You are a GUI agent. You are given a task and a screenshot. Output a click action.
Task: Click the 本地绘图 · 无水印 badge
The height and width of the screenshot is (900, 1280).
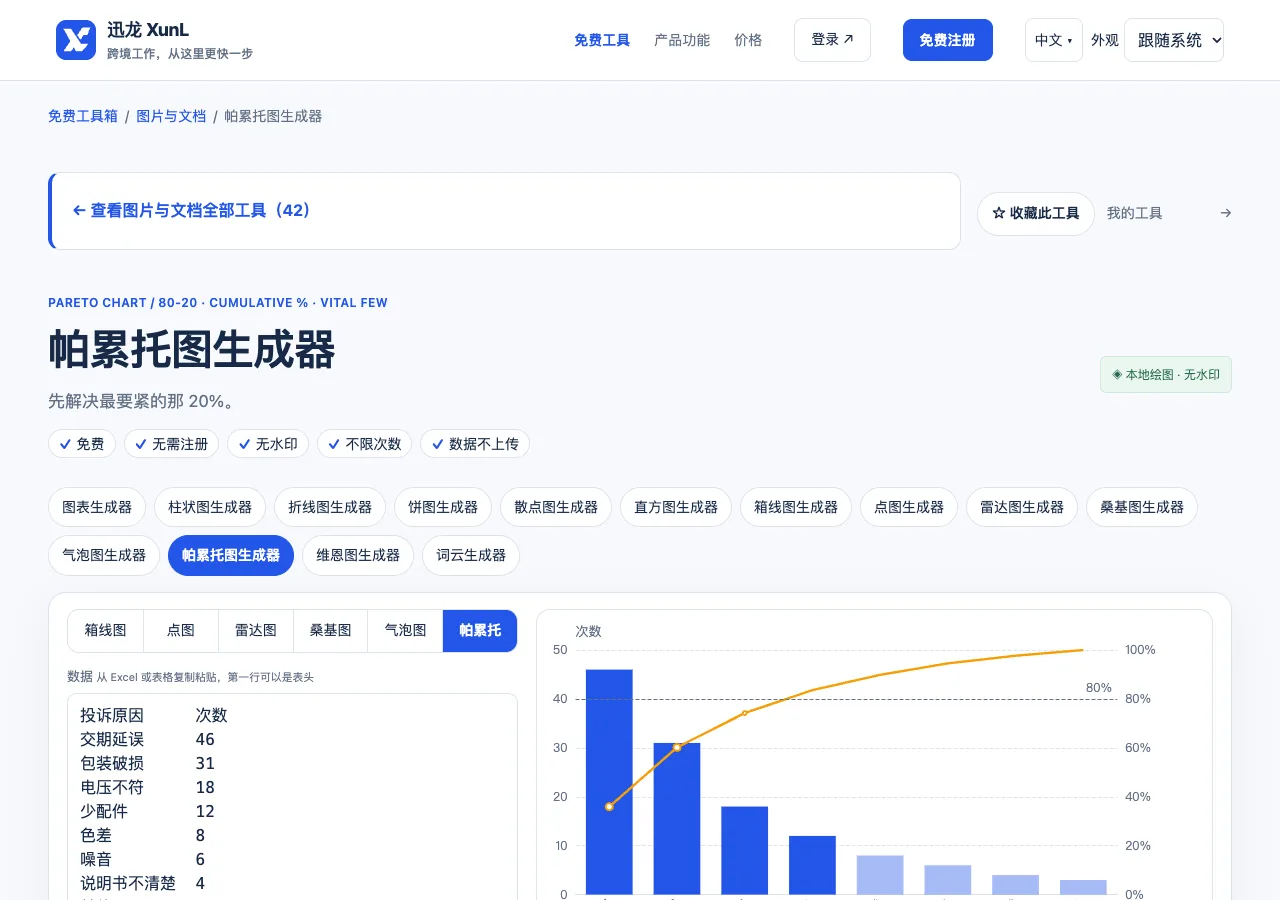[1166, 375]
